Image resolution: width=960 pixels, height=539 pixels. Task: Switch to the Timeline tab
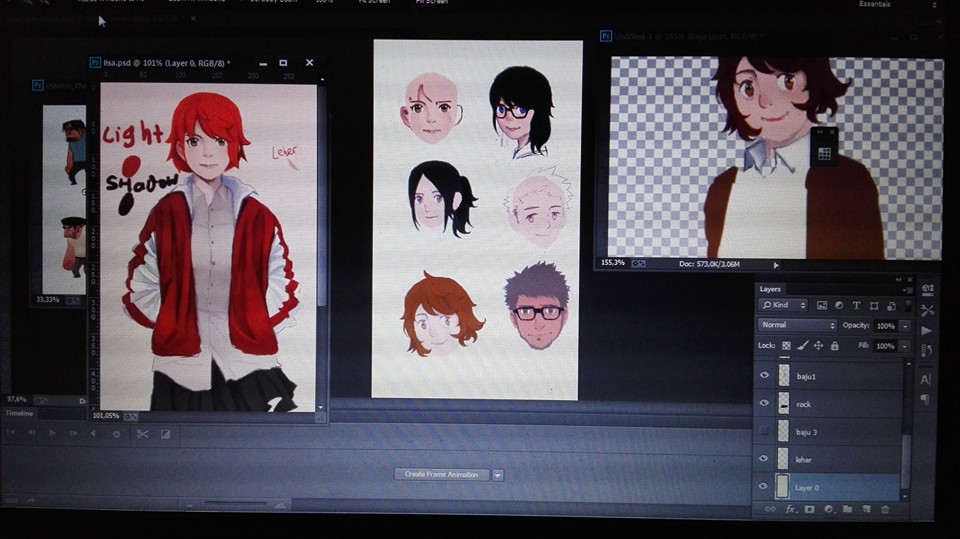pyautogui.click(x=19, y=413)
